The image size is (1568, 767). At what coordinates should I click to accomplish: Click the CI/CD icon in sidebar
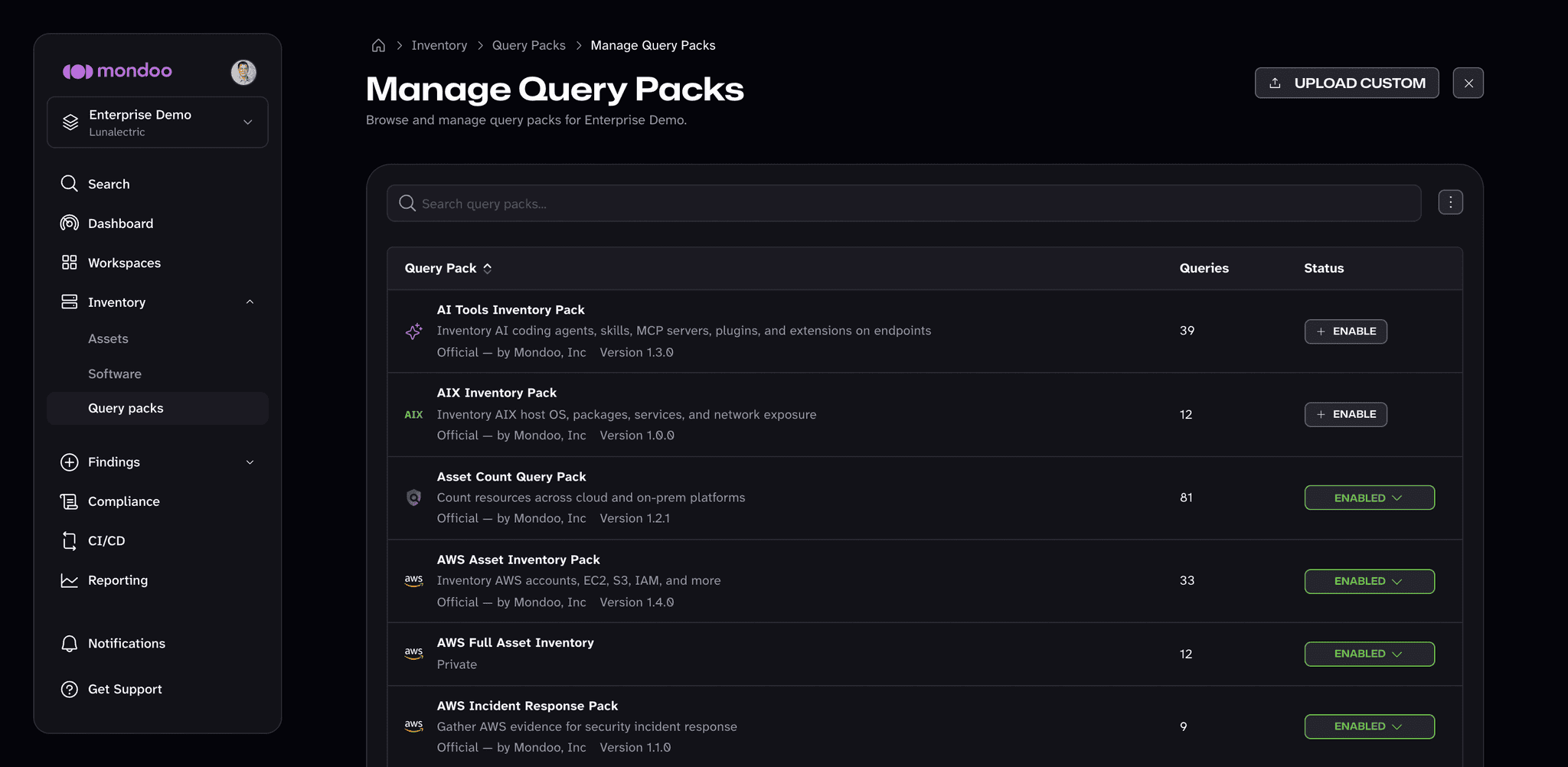coord(69,540)
